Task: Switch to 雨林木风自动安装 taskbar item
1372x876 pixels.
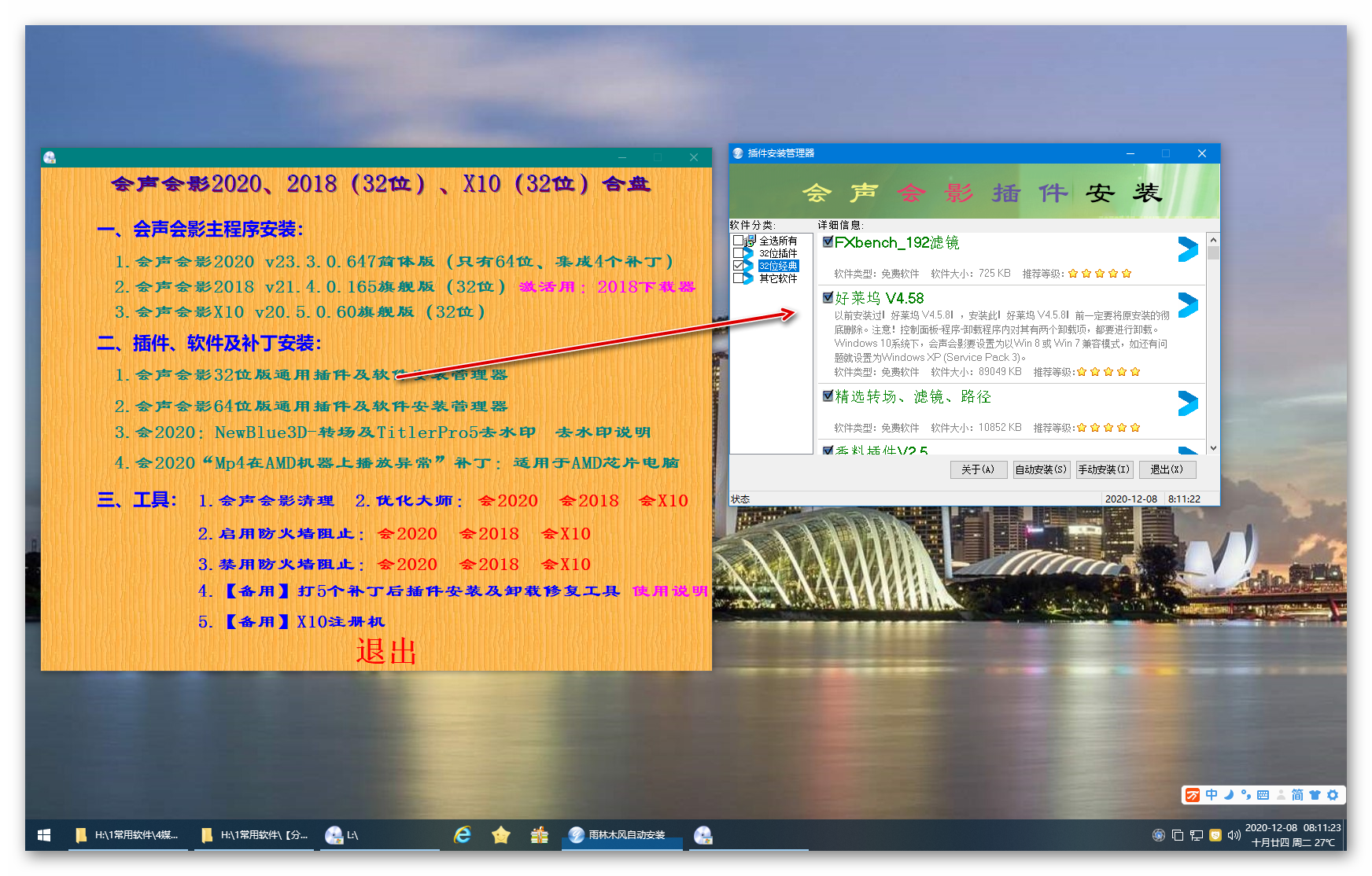Action: [x=621, y=835]
